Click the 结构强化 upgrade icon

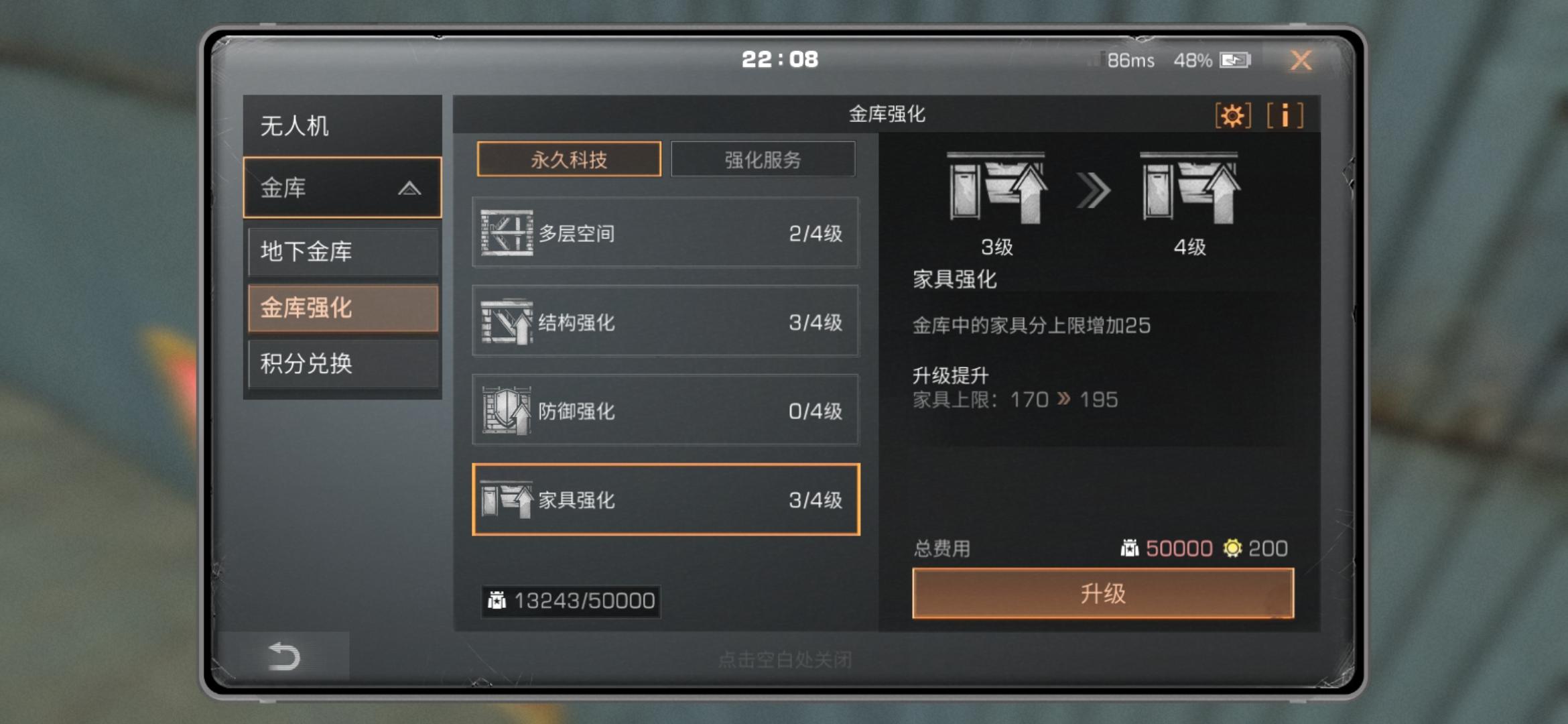pos(507,322)
